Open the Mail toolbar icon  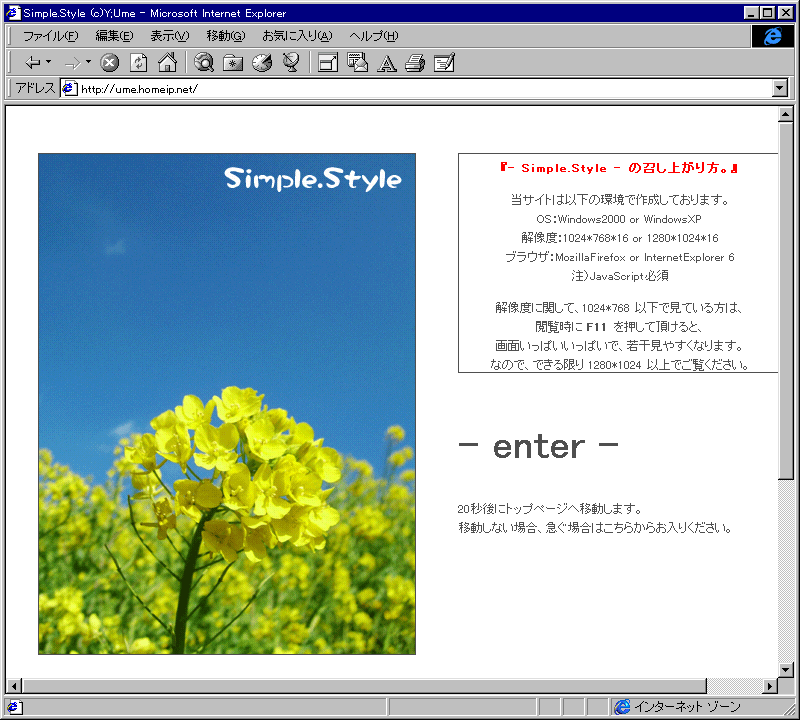(x=357, y=63)
